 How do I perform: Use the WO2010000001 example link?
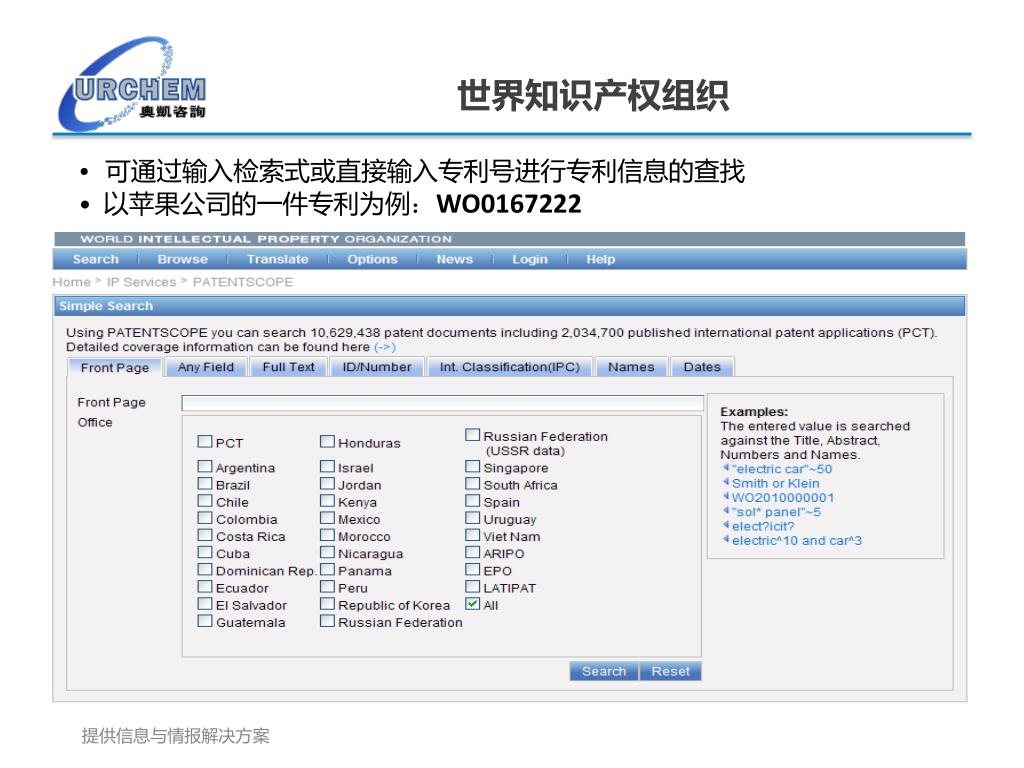point(782,498)
